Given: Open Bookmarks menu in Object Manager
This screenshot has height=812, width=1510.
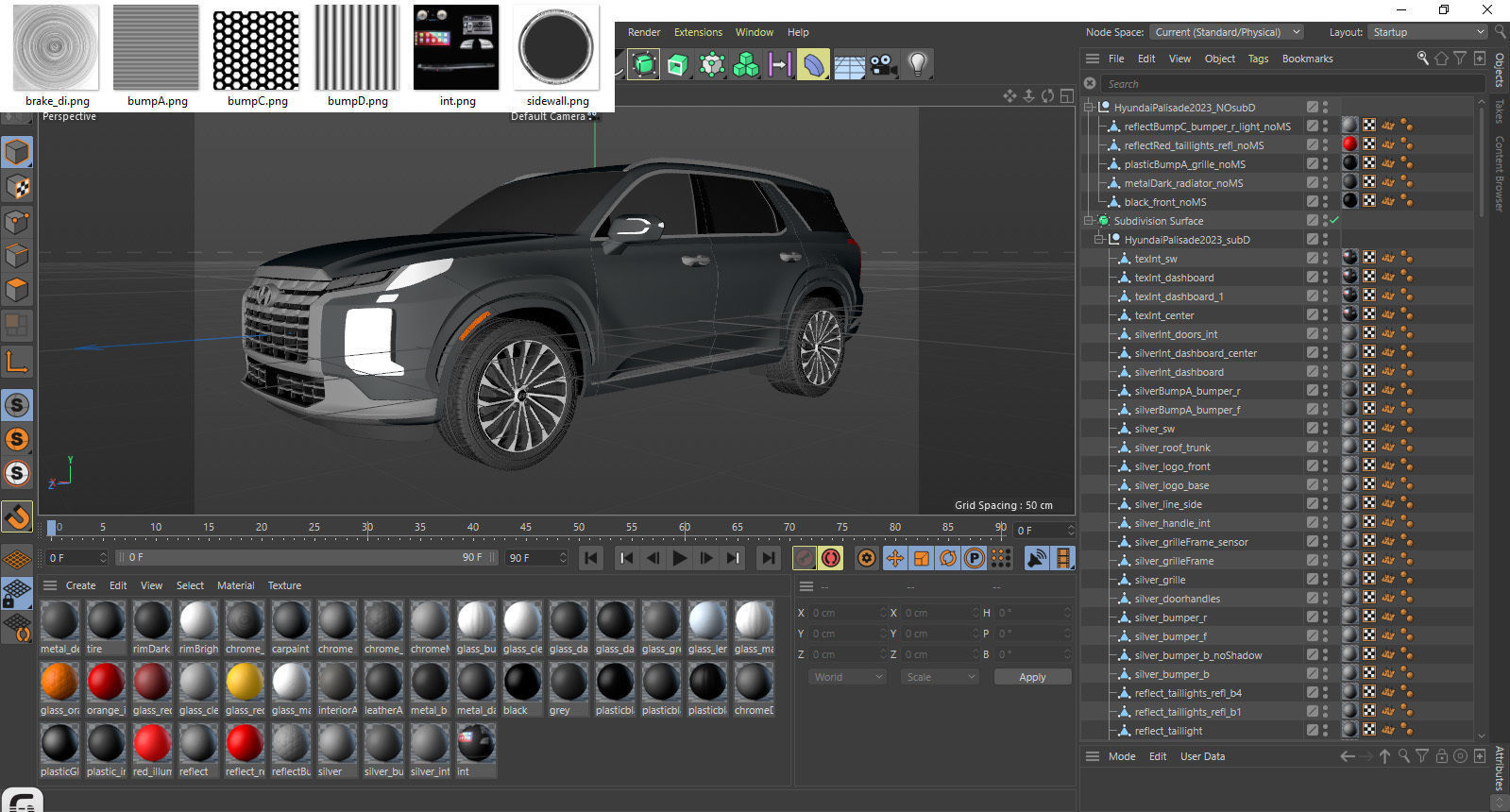Looking at the screenshot, I should pyautogui.click(x=1307, y=59).
